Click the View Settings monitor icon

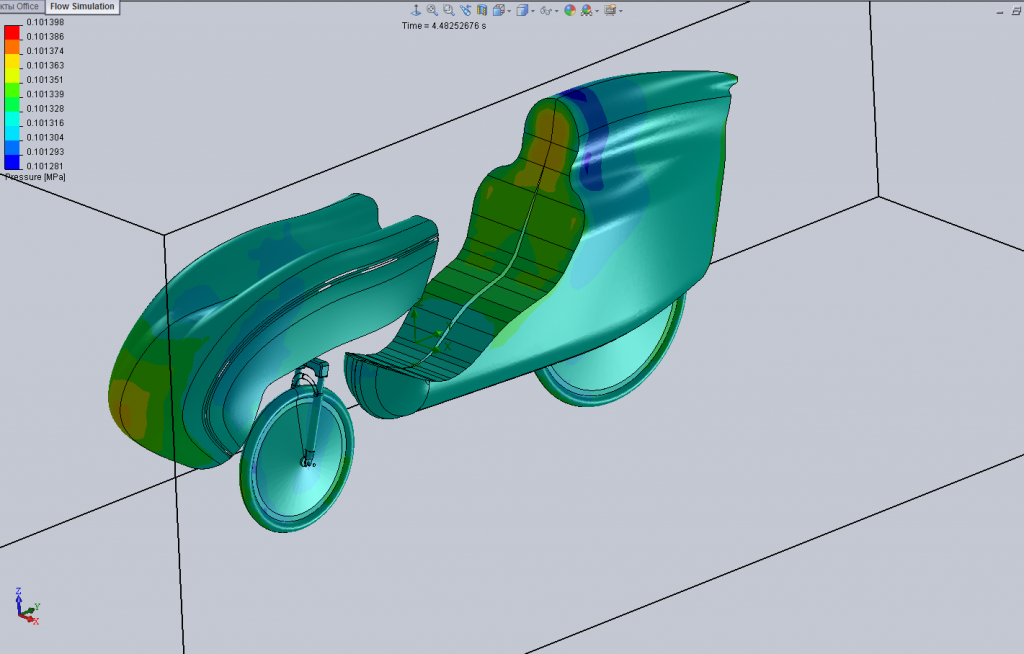pyautogui.click(x=611, y=10)
